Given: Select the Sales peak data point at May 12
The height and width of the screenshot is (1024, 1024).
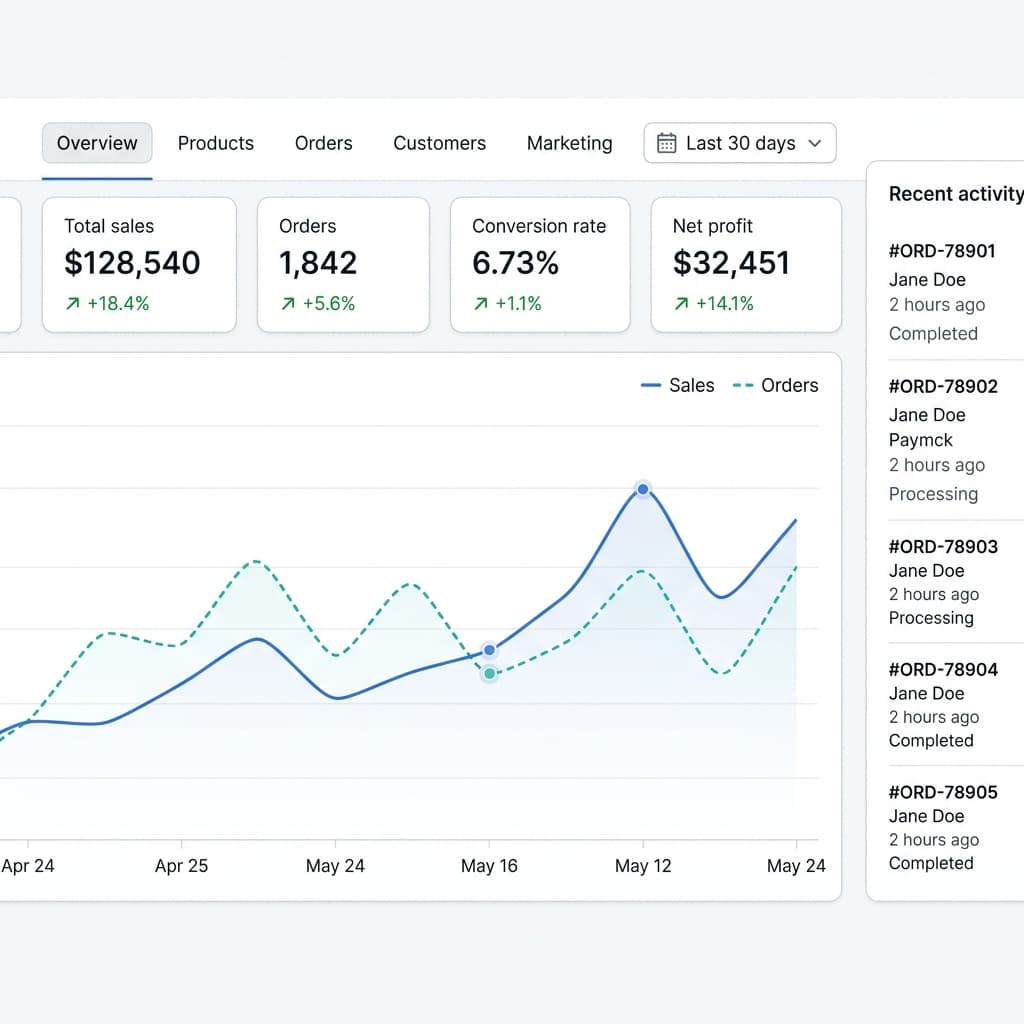Looking at the screenshot, I should point(643,489).
